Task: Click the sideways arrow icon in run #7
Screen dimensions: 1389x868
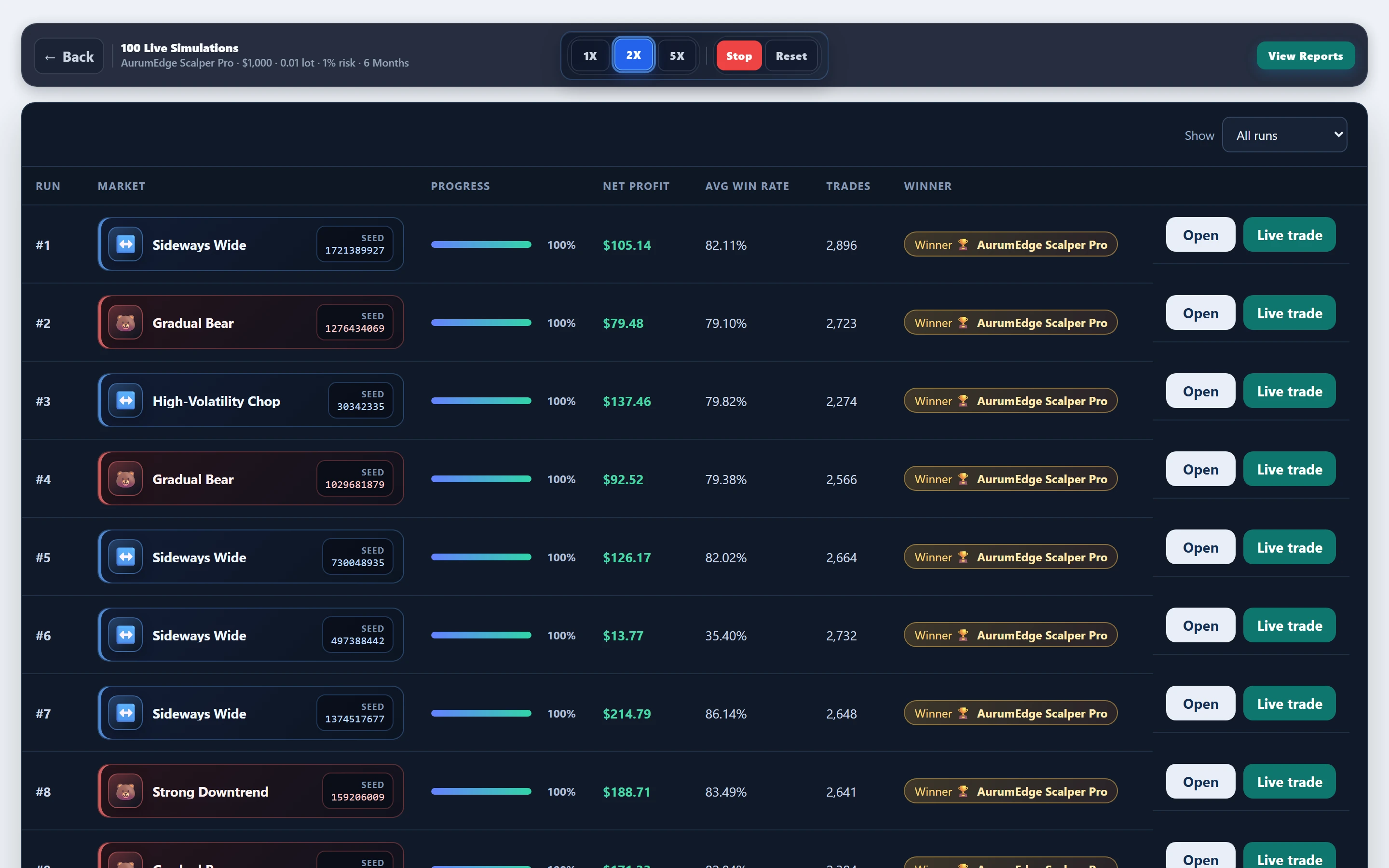Action: pyautogui.click(x=125, y=714)
